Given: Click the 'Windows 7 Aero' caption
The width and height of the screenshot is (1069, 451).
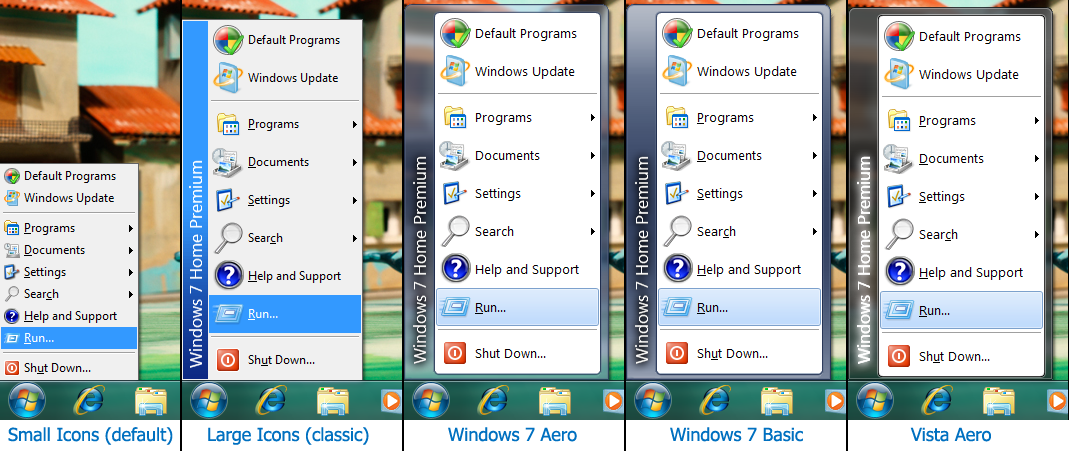Looking at the screenshot, I should [x=513, y=435].
